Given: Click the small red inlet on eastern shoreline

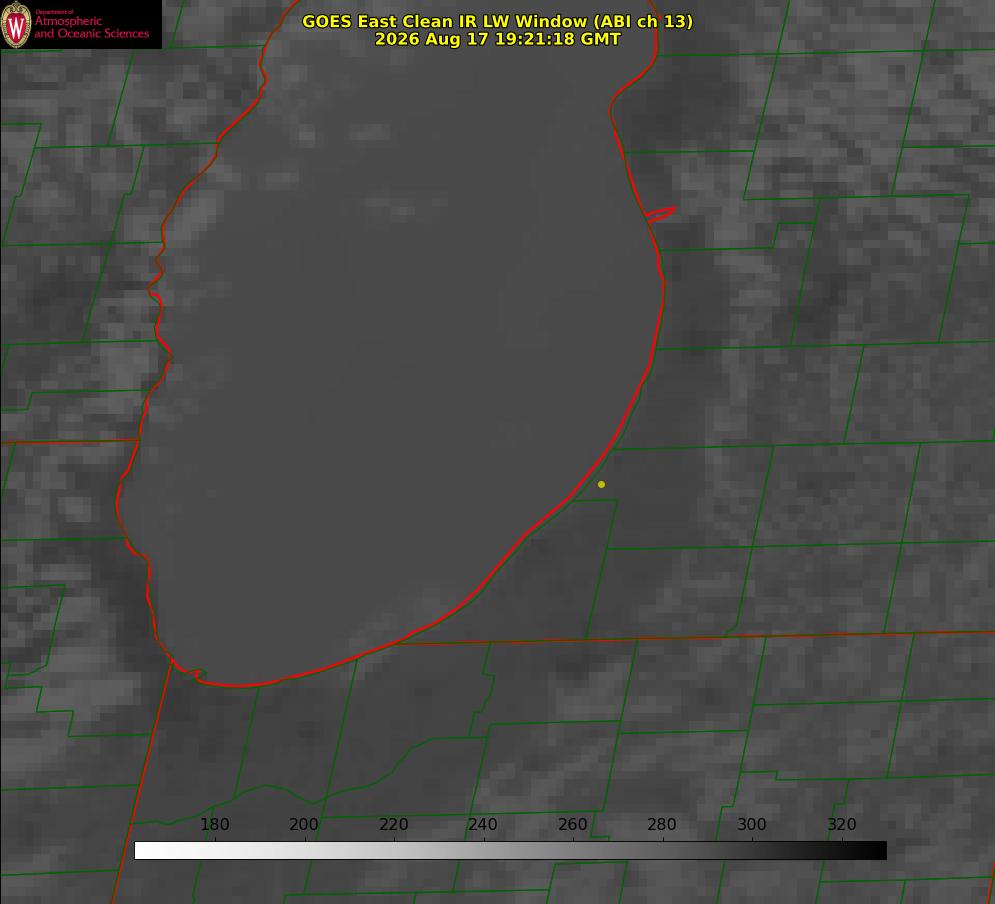Looking at the screenshot, I should 660,214.
